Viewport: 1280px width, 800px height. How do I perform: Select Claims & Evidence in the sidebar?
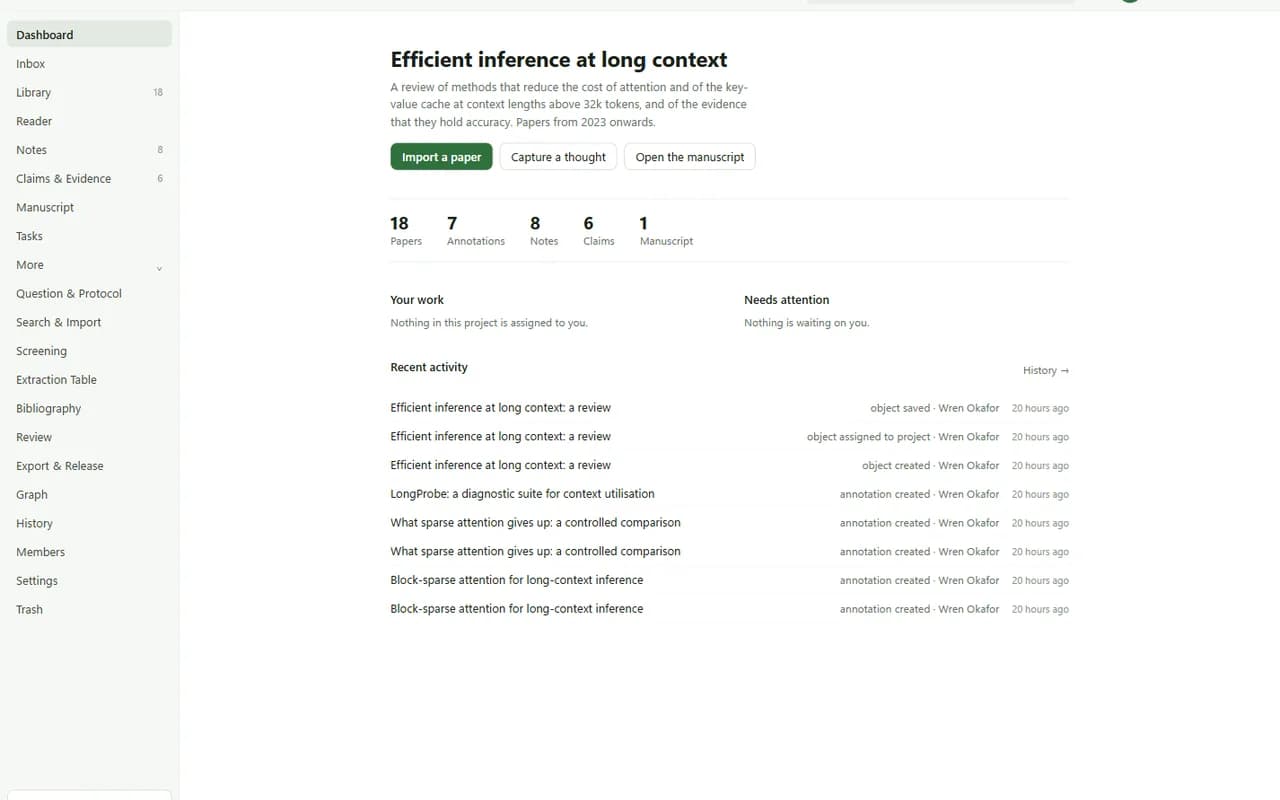[x=89, y=179]
